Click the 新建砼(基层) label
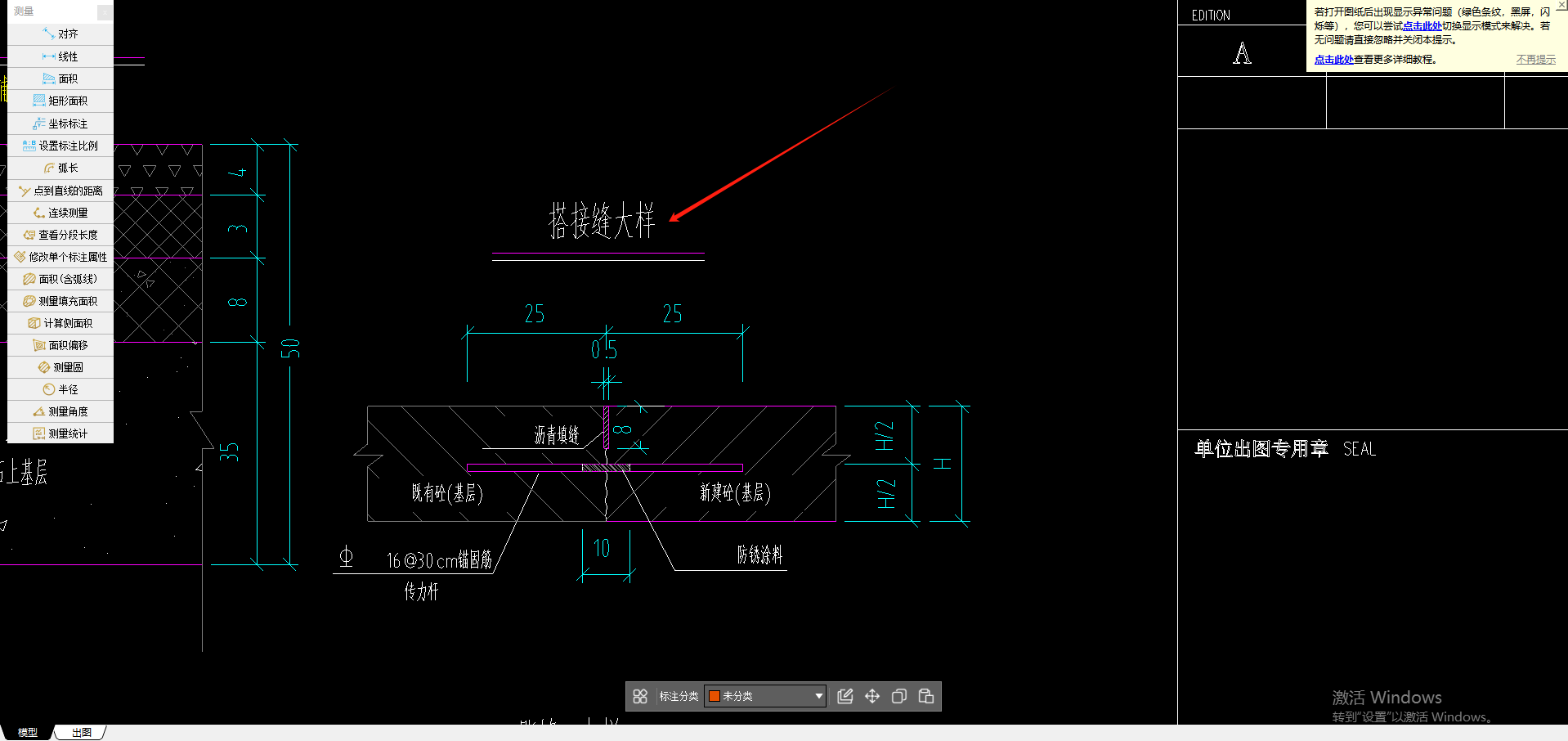 (735, 492)
